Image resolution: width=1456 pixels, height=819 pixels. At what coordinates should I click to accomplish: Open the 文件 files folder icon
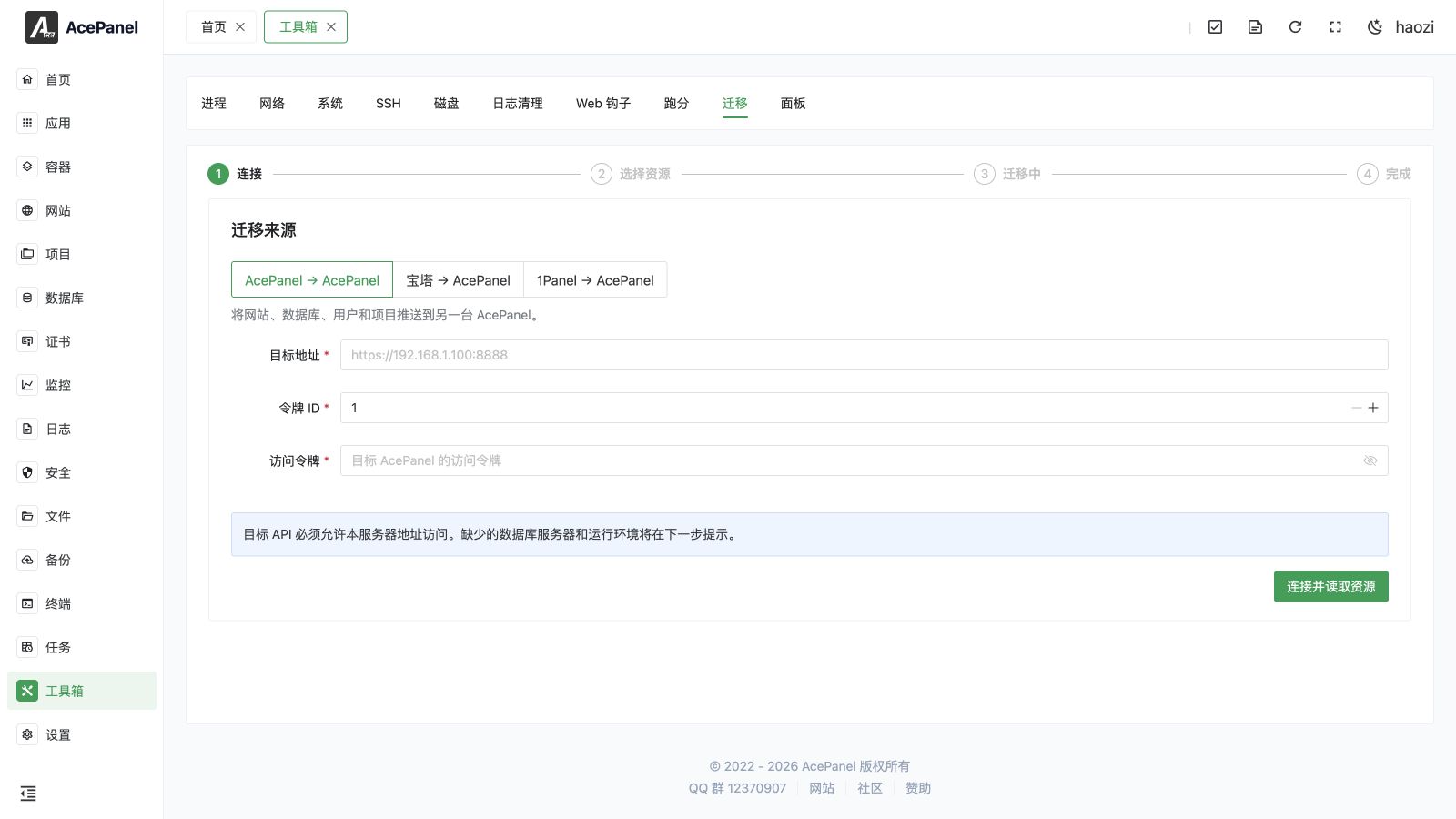pos(27,516)
